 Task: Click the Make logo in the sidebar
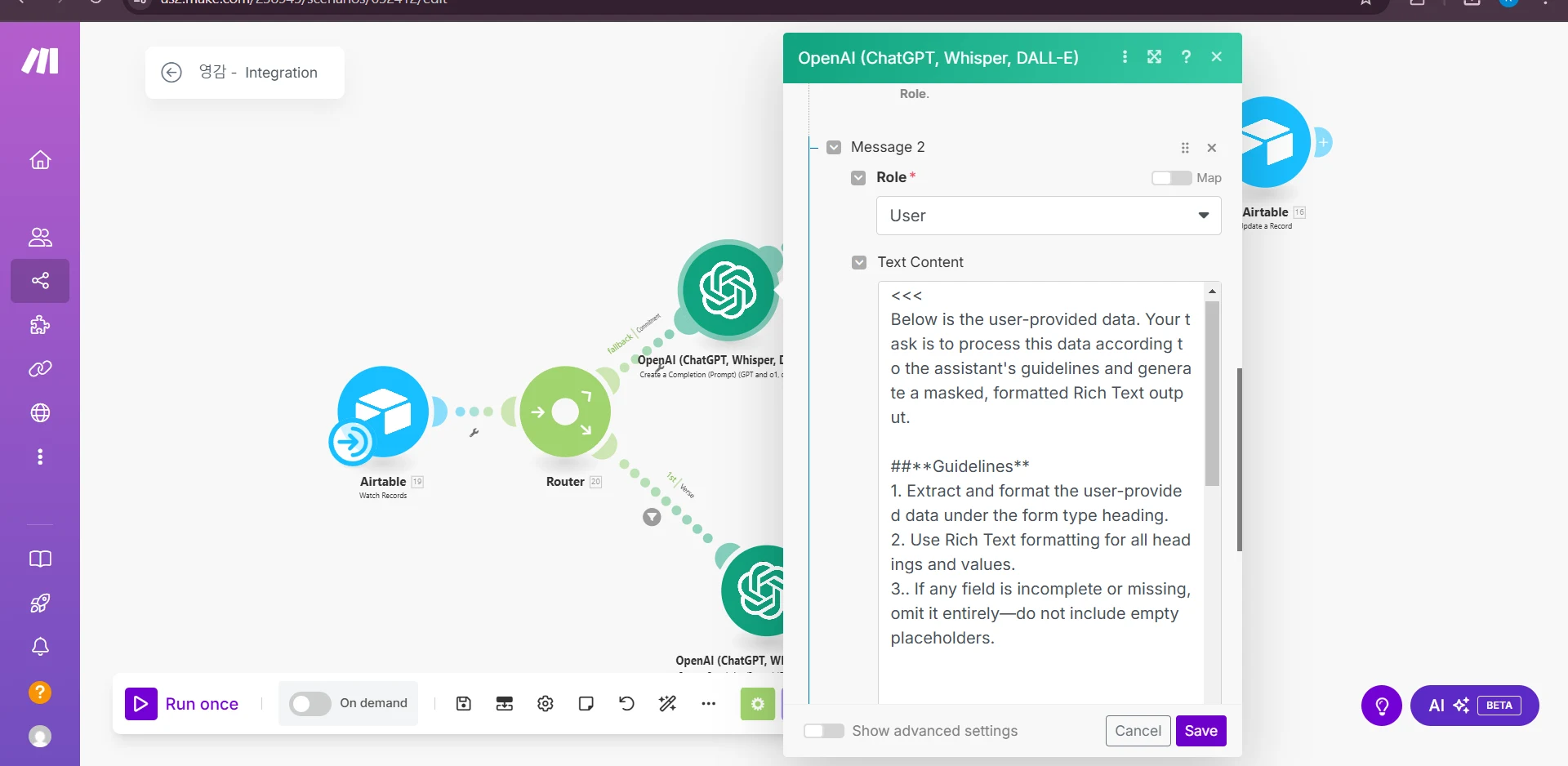pyautogui.click(x=40, y=60)
